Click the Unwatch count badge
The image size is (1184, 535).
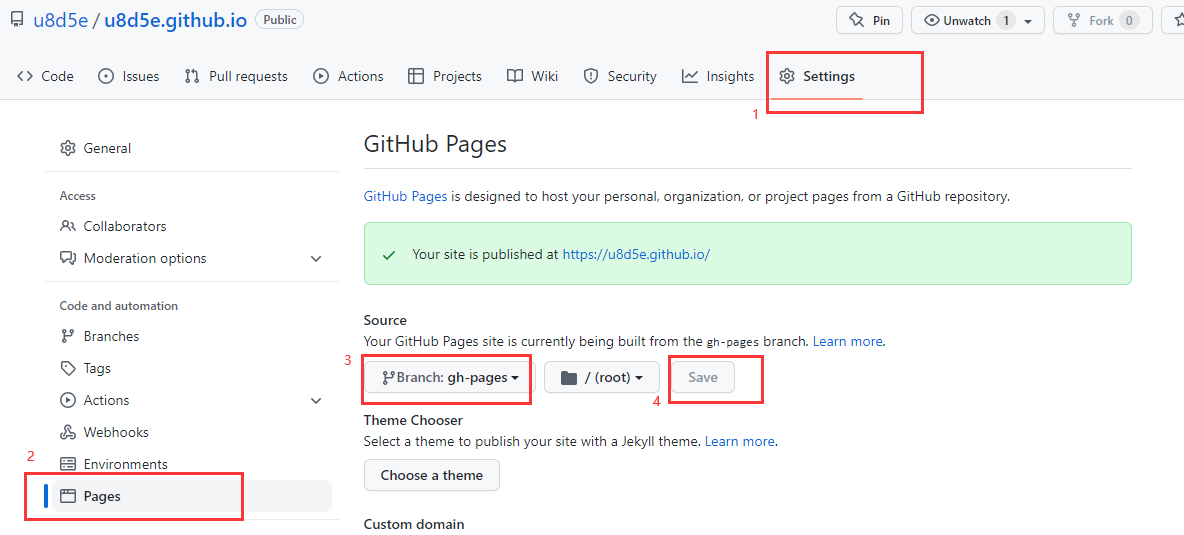tap(1005, 20)
